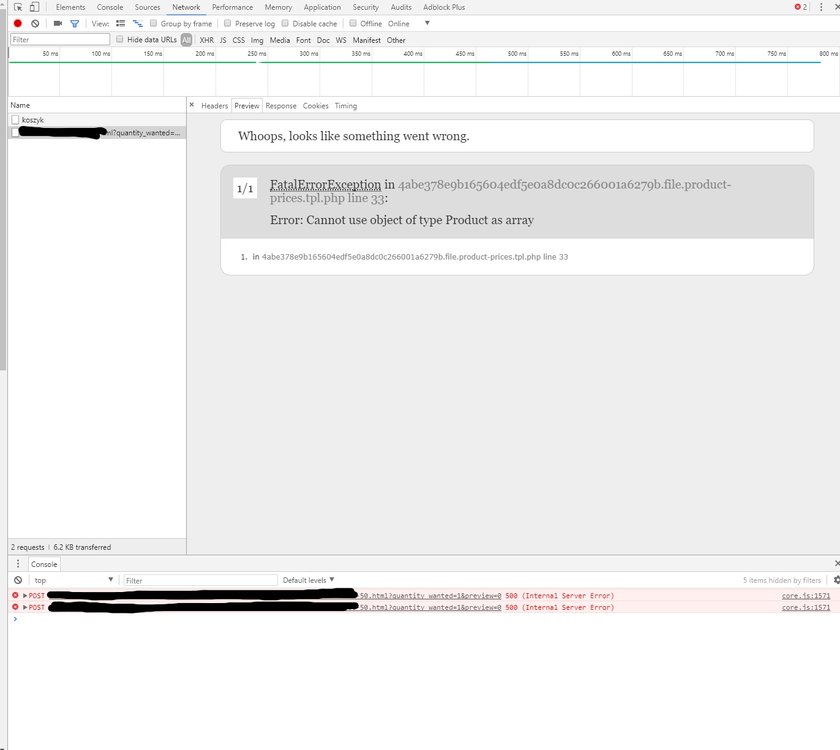Filter requests by Manifest
The width and height of the screenshot is (840, 750).
(x=366, y=40)
